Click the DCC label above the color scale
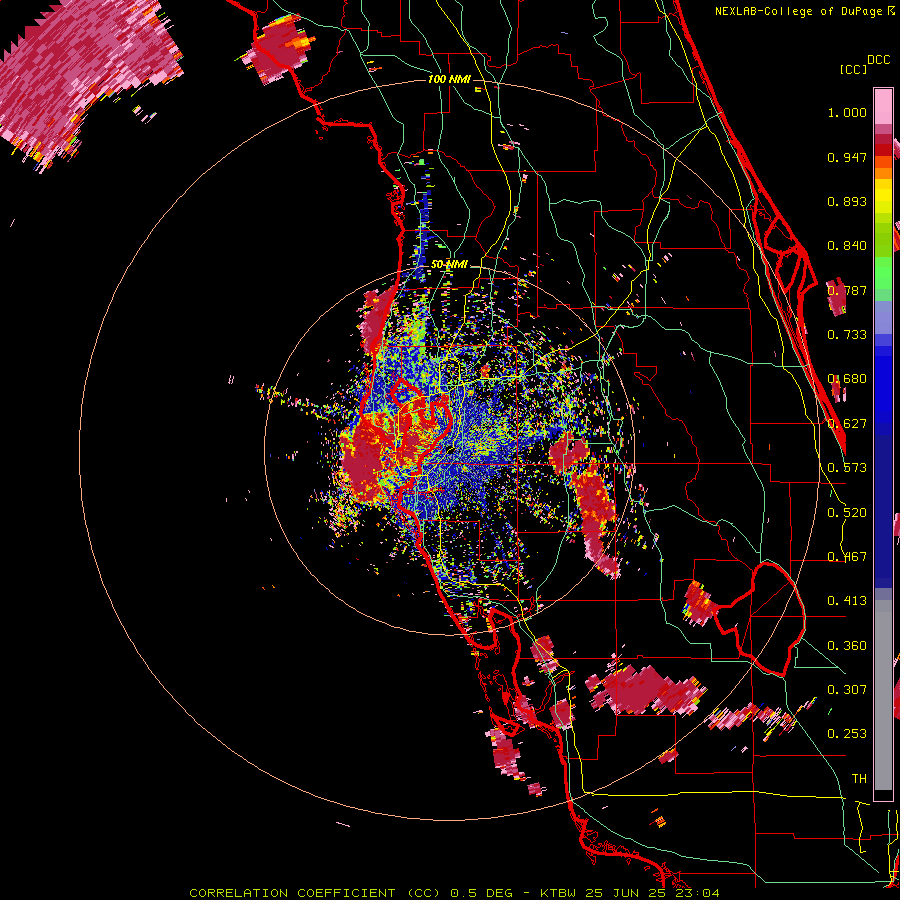 point(878,60)
